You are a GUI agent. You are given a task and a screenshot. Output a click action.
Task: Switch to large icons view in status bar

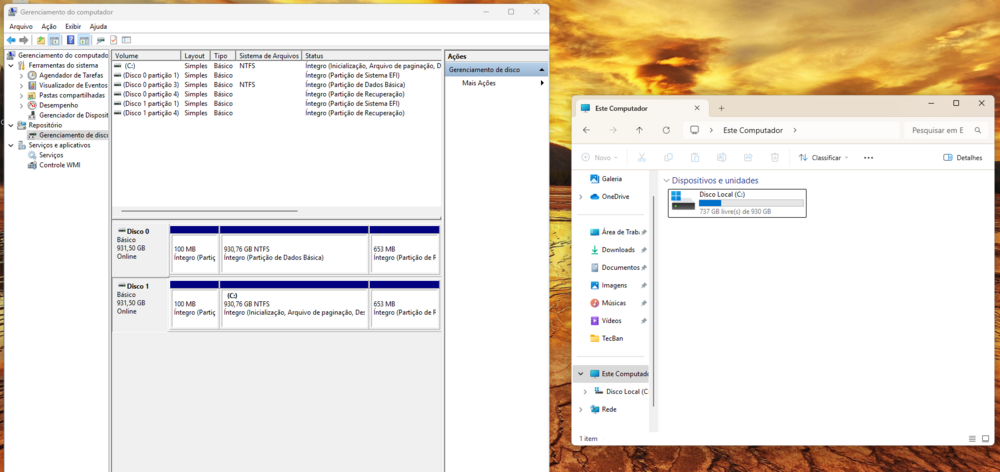(x=985, y=439)
